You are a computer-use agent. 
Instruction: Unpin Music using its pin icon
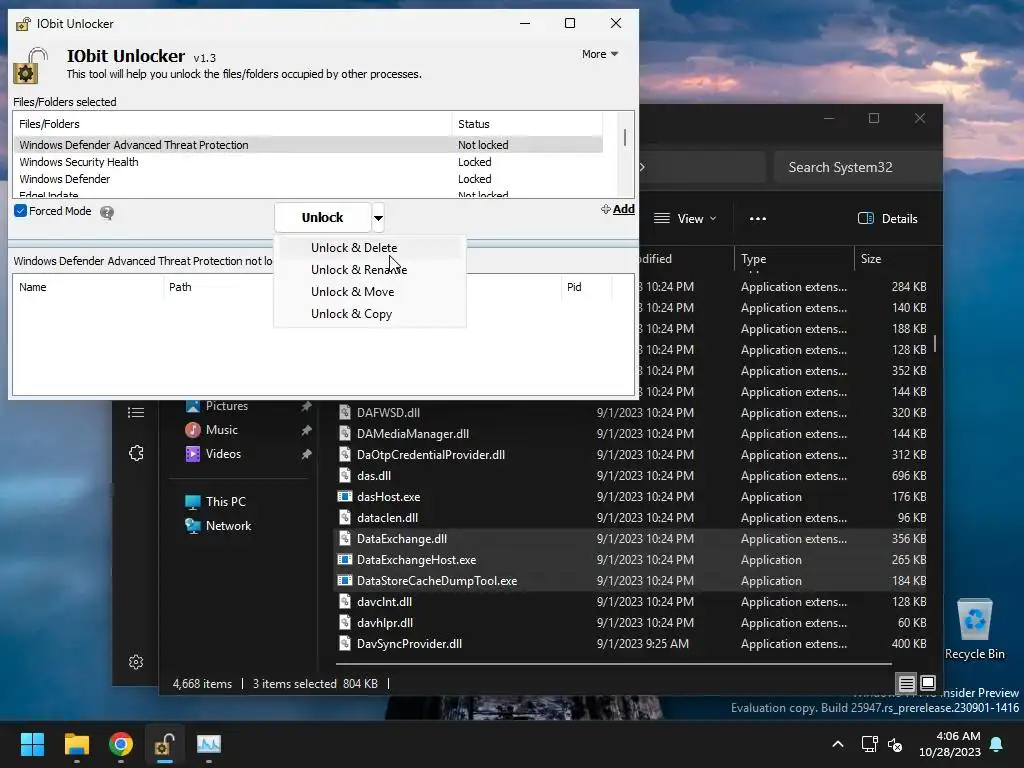coord(306,430)
